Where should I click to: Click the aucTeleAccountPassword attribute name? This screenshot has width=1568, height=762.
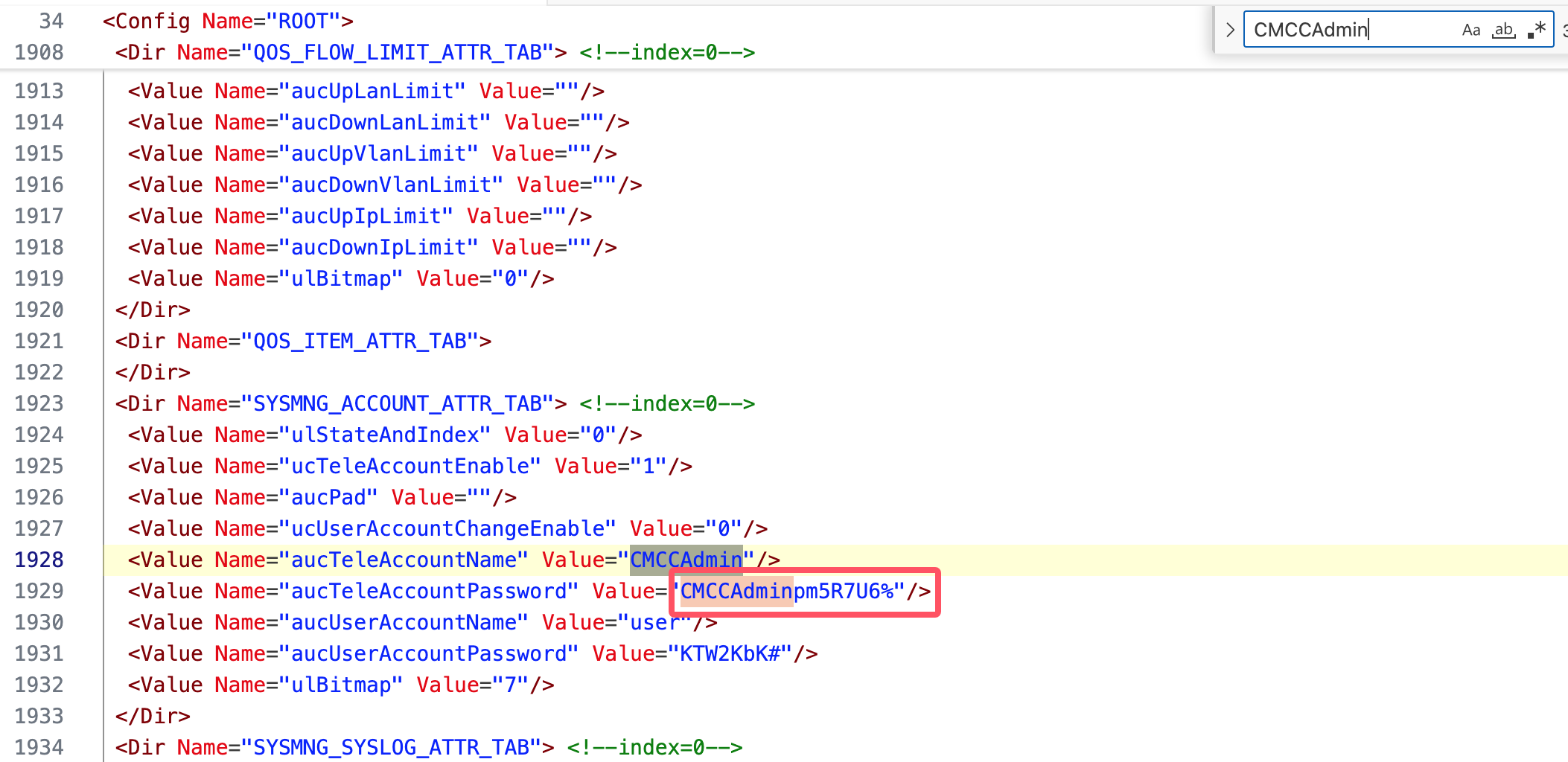pyautogui.click(x=428, y=591)
